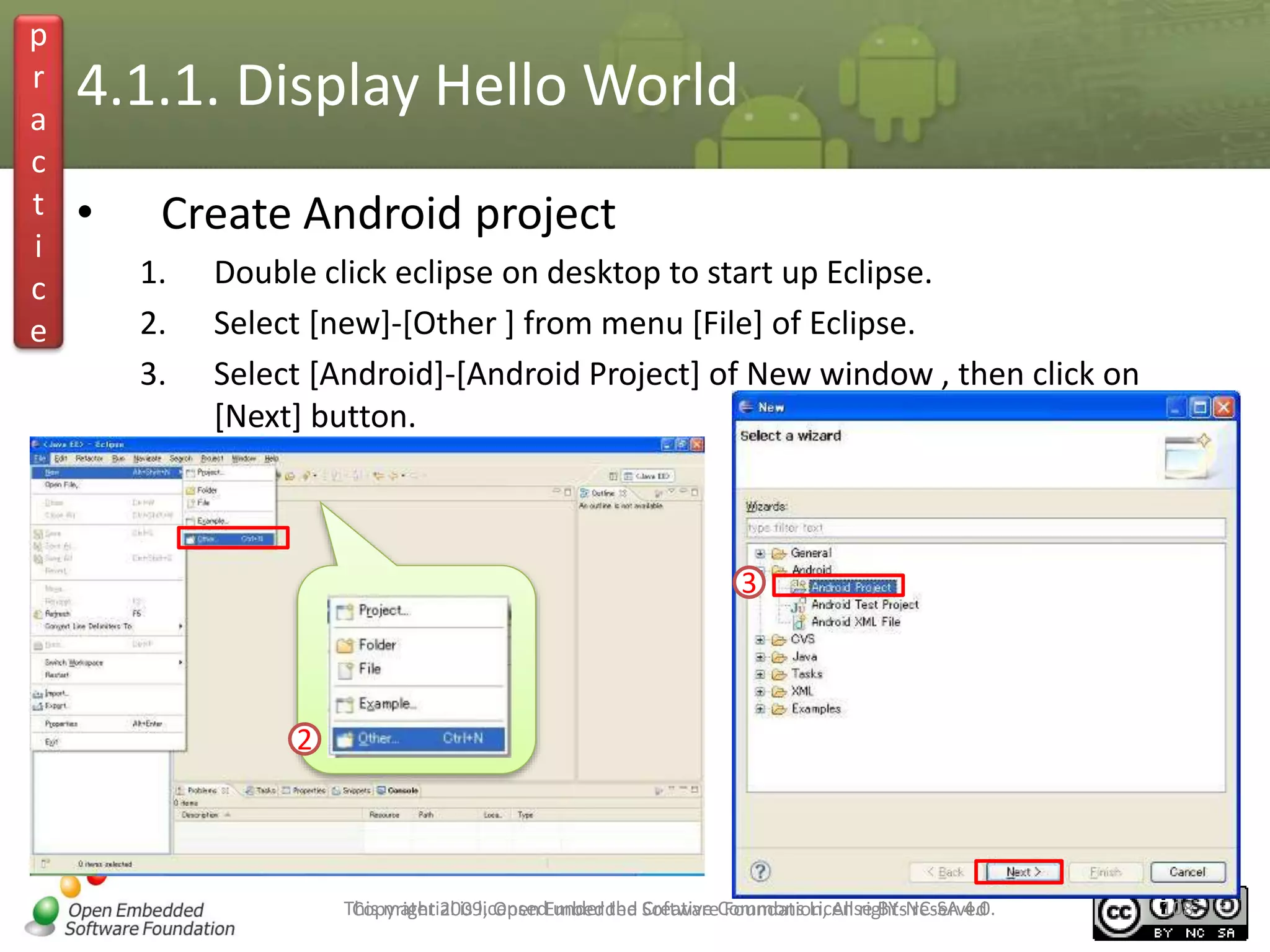Open the Window menu in Eclipse
1270x952 pixels.
tap(244, 459)
